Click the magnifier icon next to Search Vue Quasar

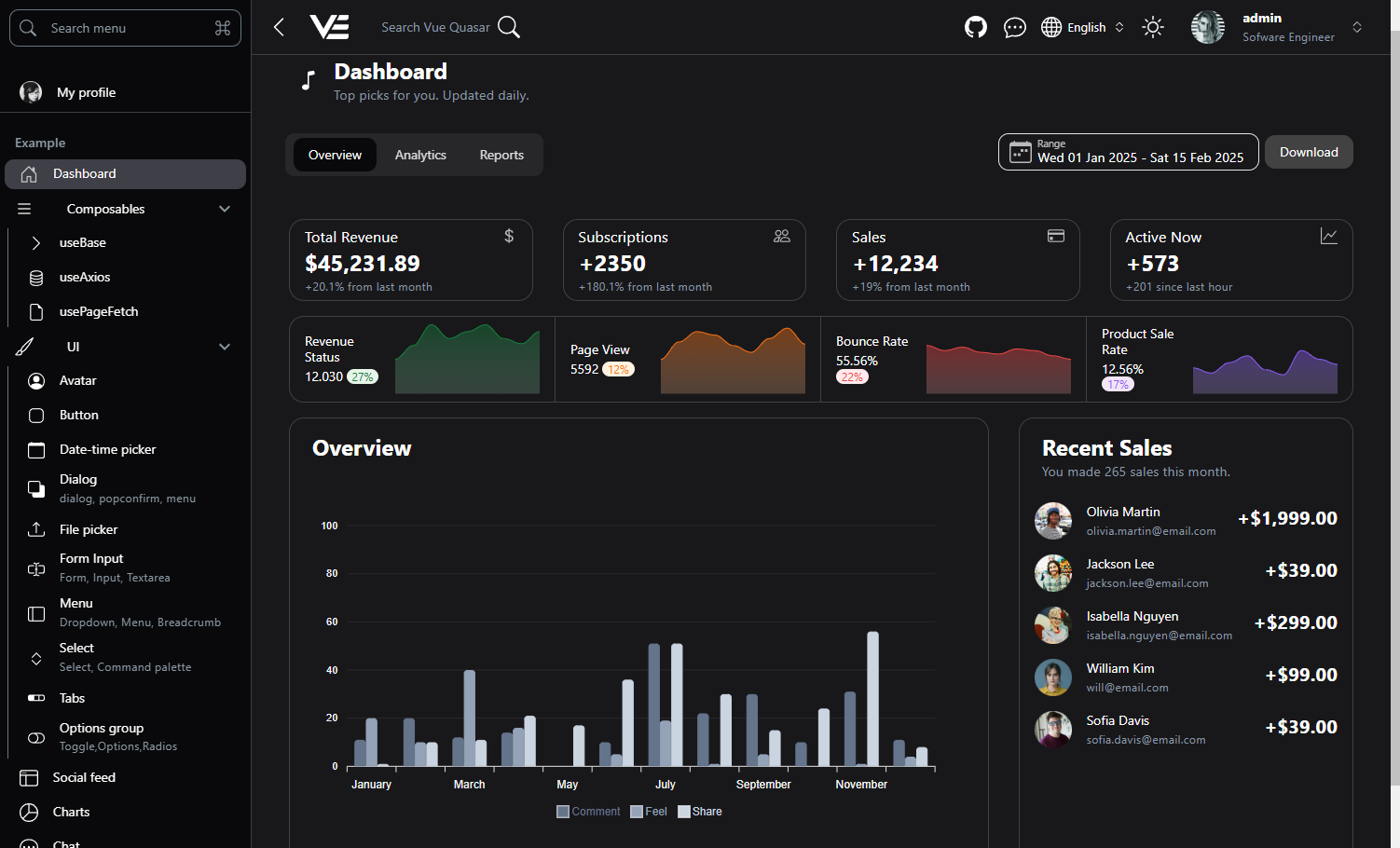point(509,27)
